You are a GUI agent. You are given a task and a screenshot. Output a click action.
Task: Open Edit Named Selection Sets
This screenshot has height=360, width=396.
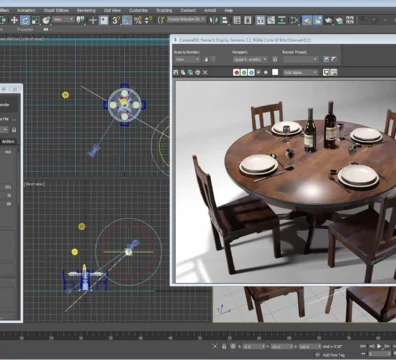pos(161,20)
